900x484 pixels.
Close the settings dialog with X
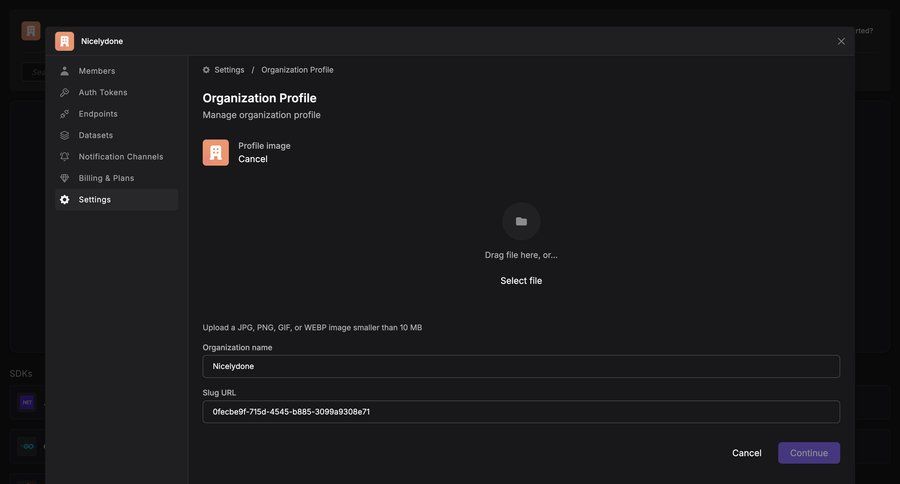(841, 41)
